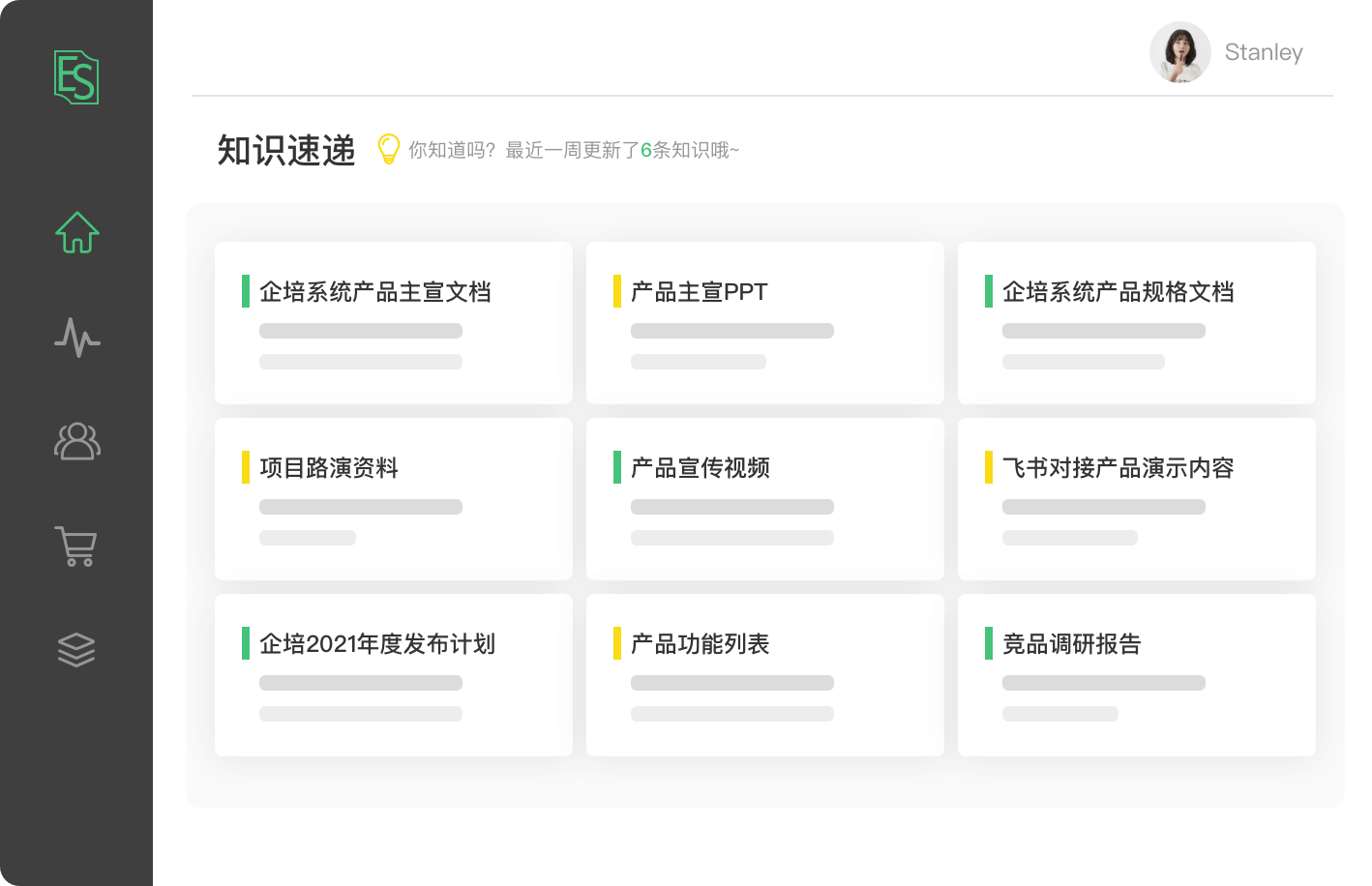Image resolution: width=1372 pixels, height=886 pixels.
Task: Click the green 6 updated knowledge count link
Action: point(643,151)
